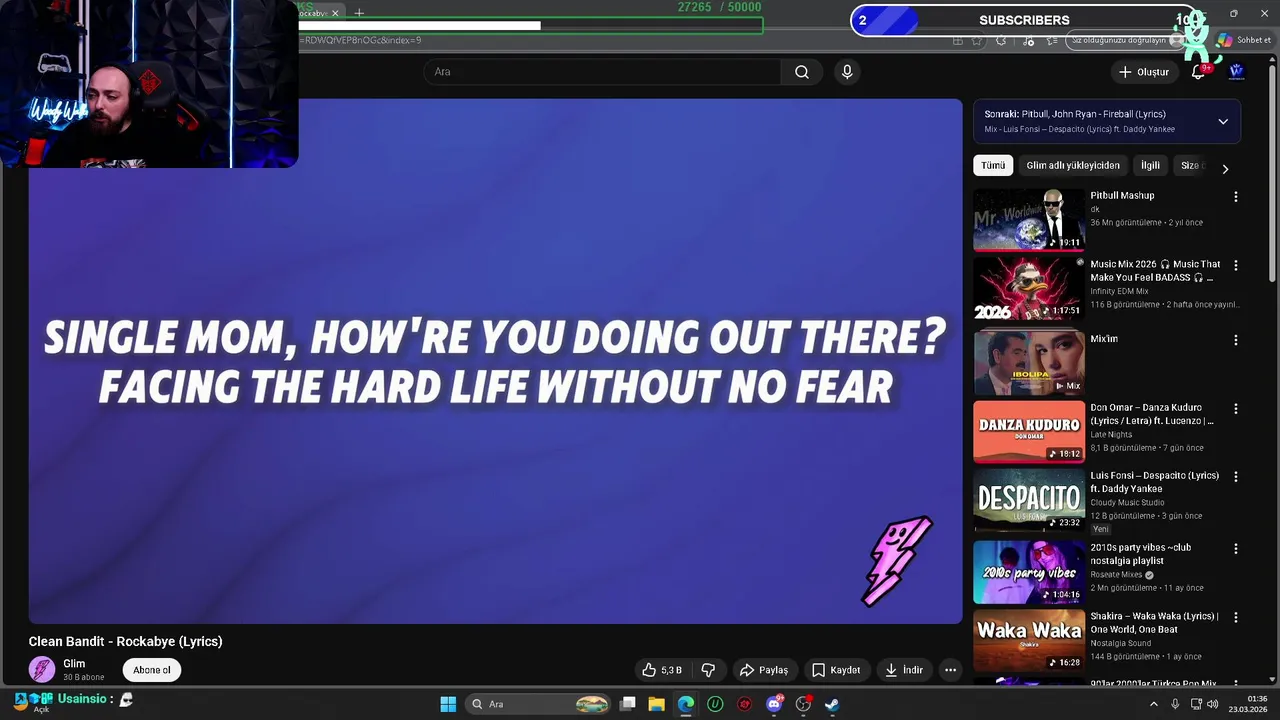Open system volume speaker icon
Screen dimensions: 1280x720
point(1213,704)
